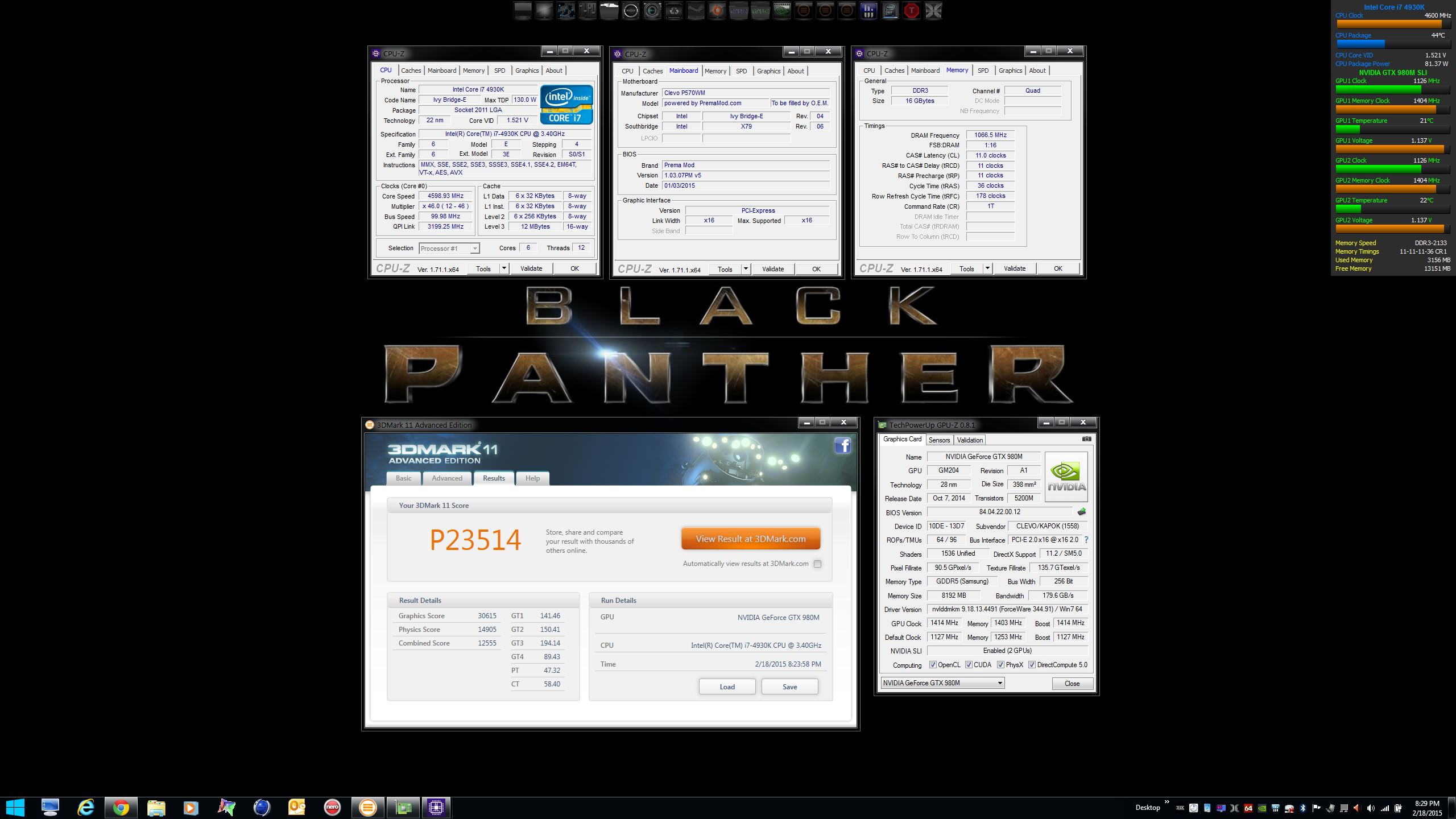Click Validate in the first CPU-Z window
Image resolution: width=1456 pixels, height=819 pixels.
coord(531,268)
